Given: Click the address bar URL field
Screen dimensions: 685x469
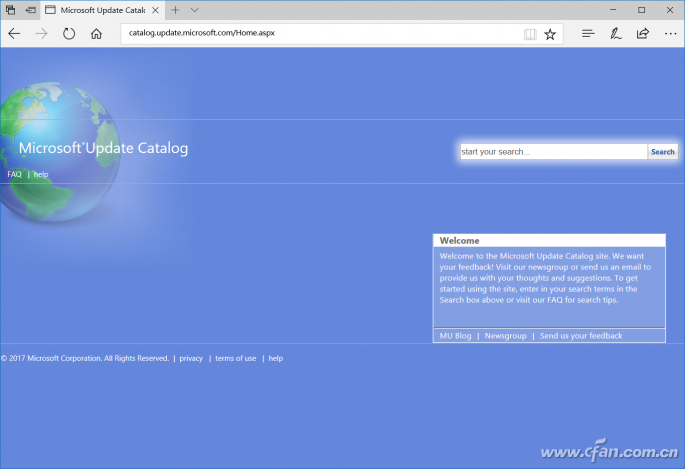Looking at the screenshot, I should point(320,33).
